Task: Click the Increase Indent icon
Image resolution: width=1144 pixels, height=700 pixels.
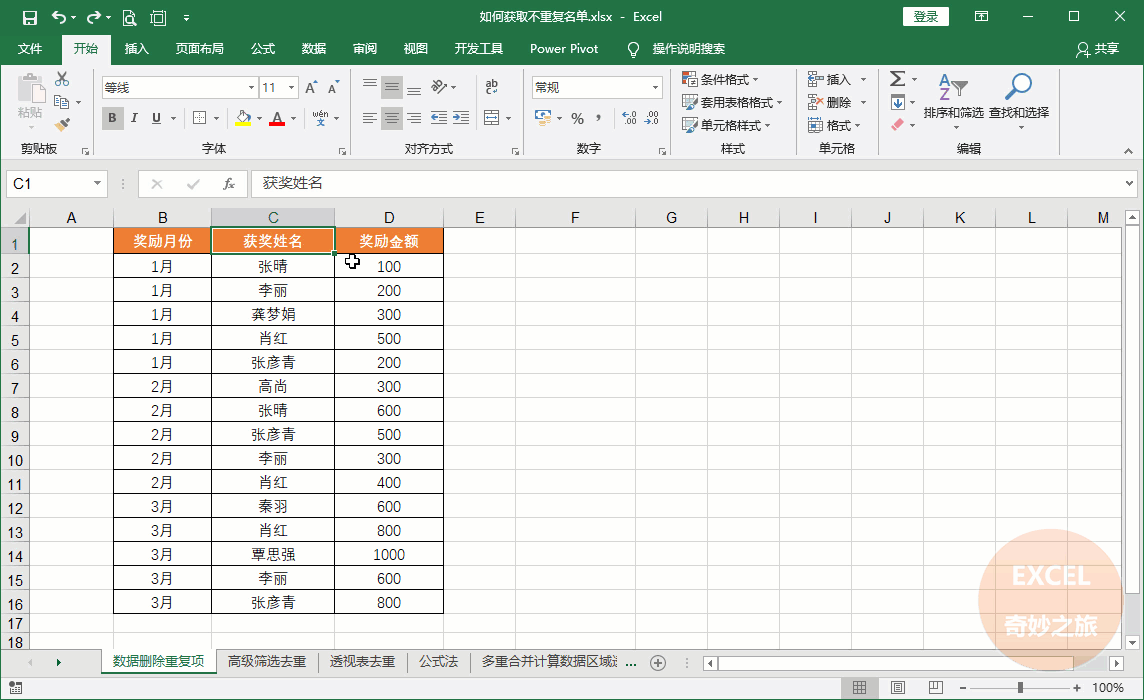Action: coord(461,118)
